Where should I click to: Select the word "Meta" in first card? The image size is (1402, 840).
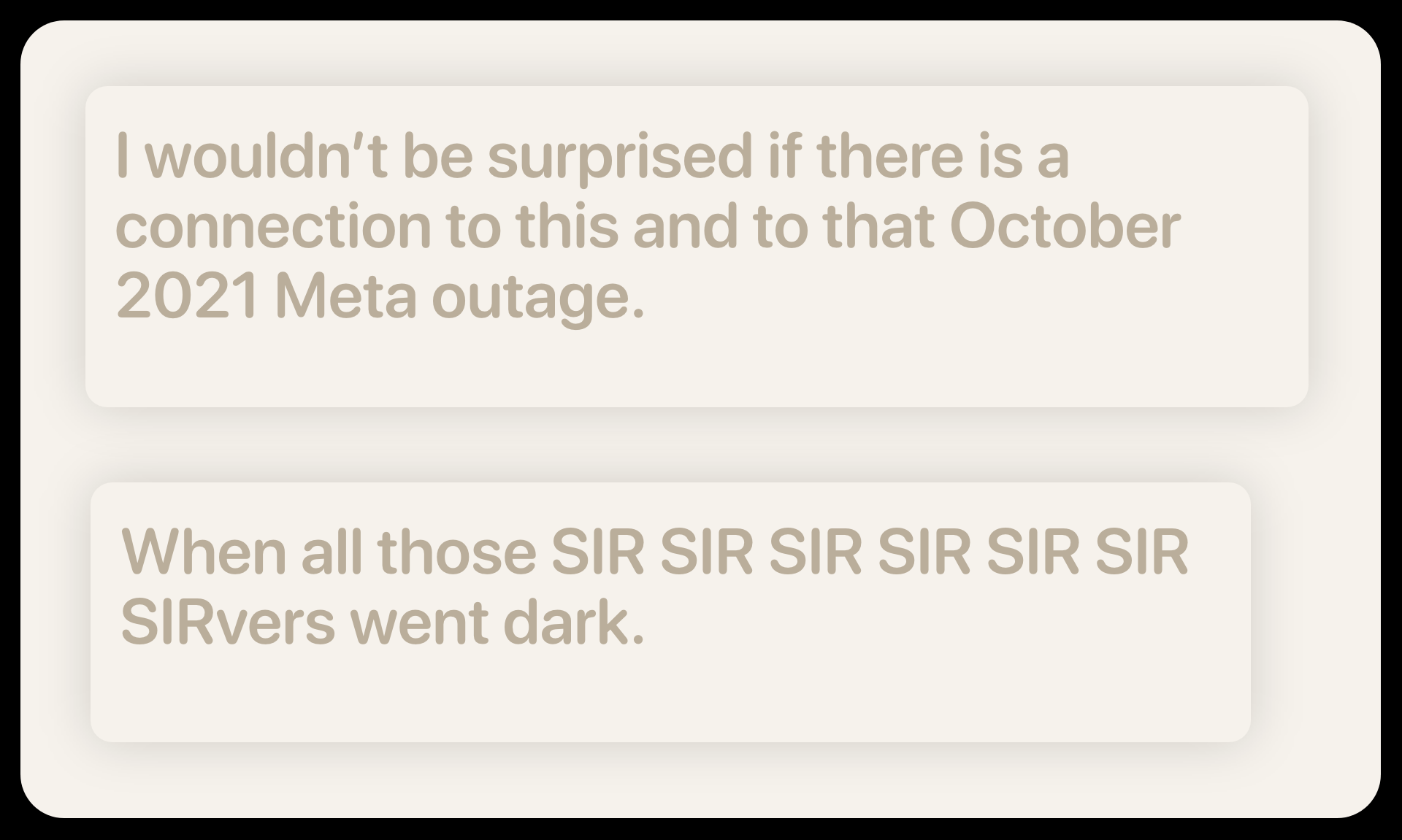point(345,297)
